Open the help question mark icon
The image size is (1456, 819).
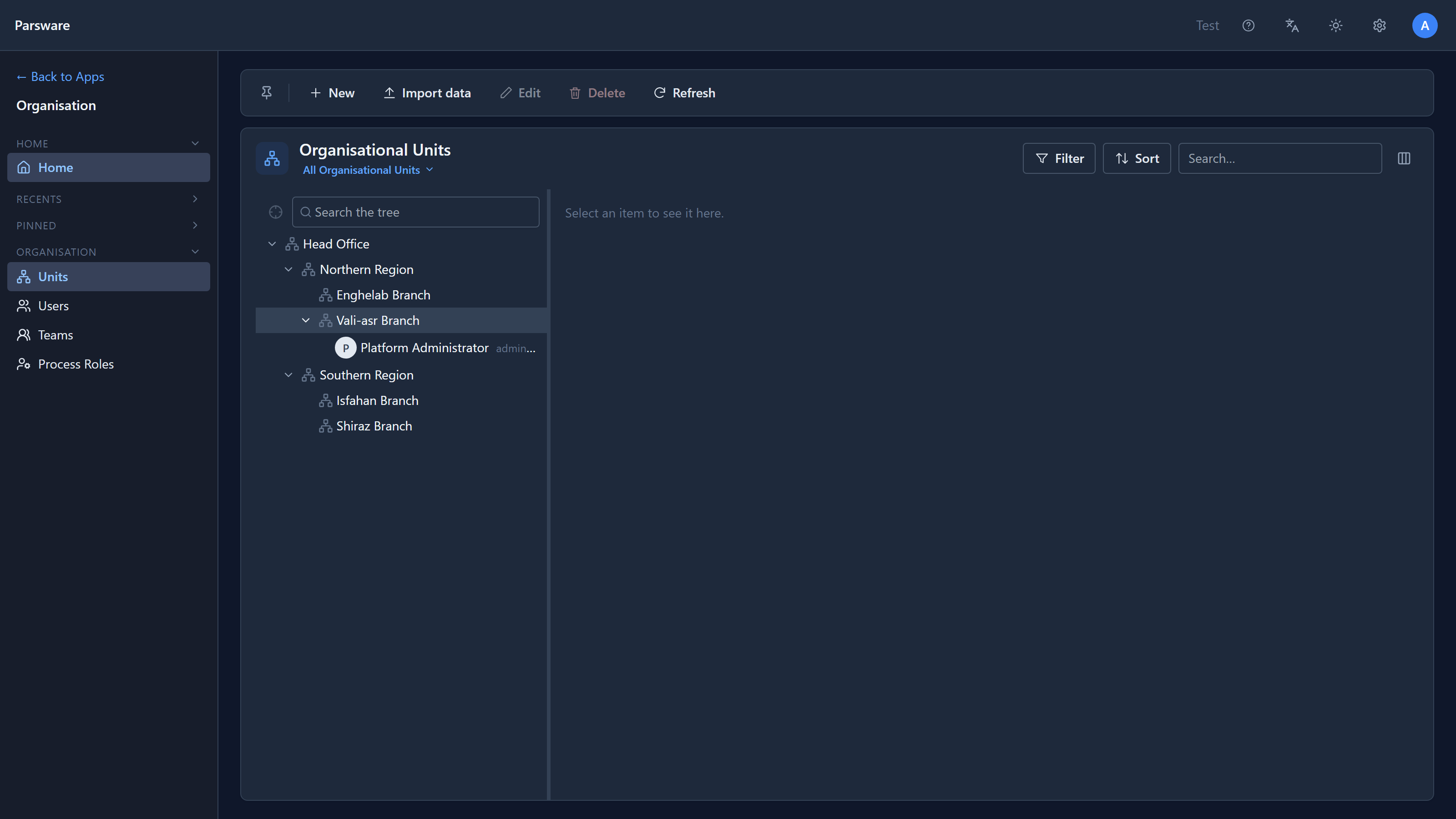point(1248,25)
